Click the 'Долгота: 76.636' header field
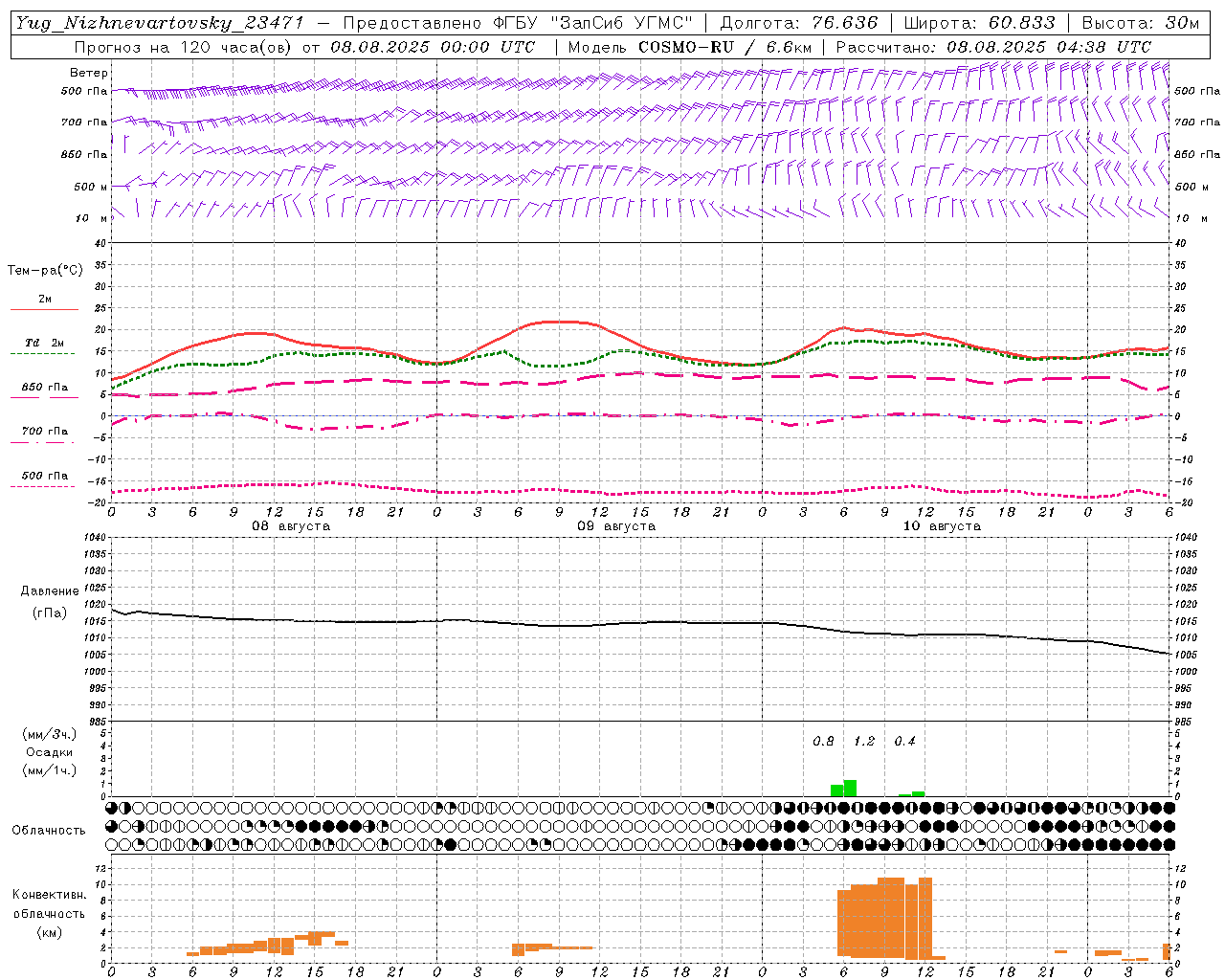Screen dimensions: 1225x980 pos(797,24)
